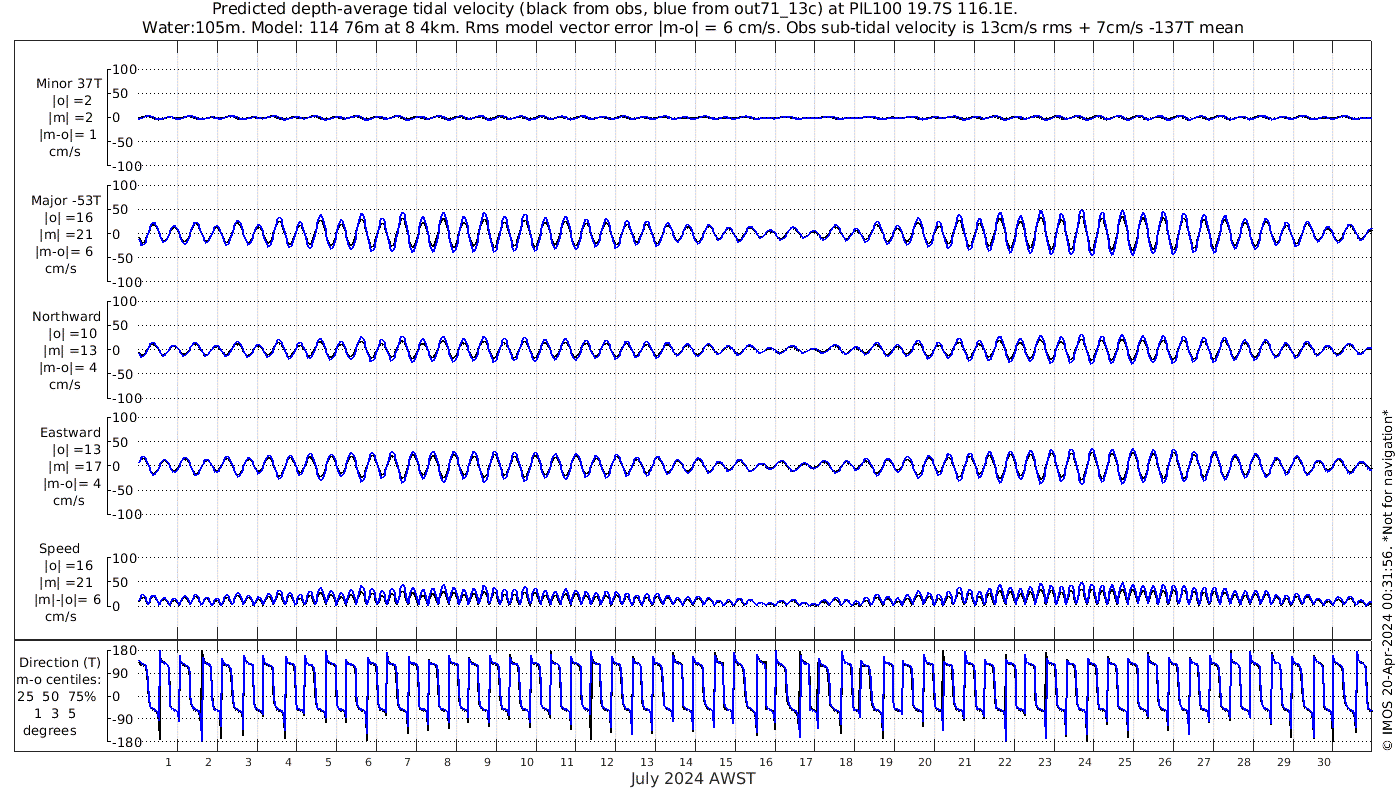Click the '1 3 5' centile values text

(x=56, y=713)
